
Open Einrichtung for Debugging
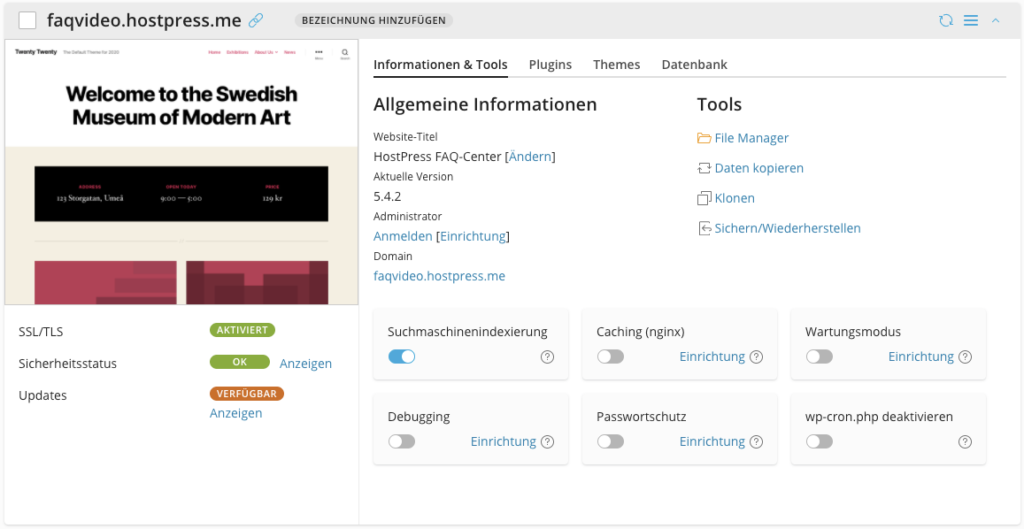503,441
